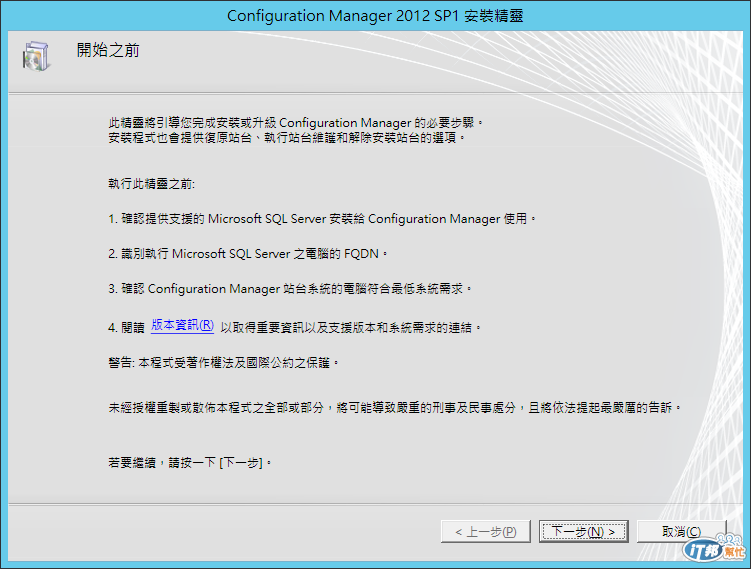This screenshot has height=569, width=751.
Task: Click step 2 text mentioning FQDN
Action: (248, 254)
